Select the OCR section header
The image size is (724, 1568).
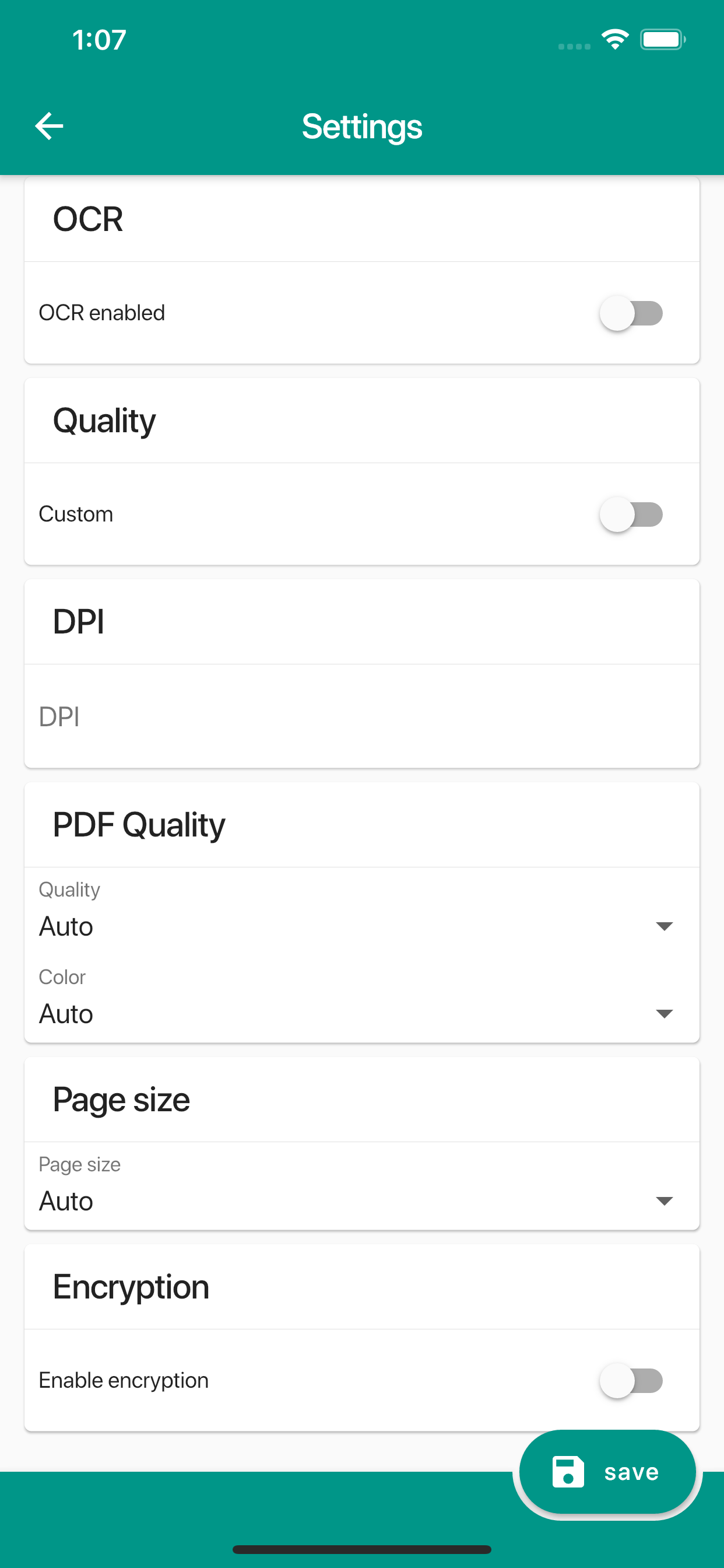[x=87, y=219]
